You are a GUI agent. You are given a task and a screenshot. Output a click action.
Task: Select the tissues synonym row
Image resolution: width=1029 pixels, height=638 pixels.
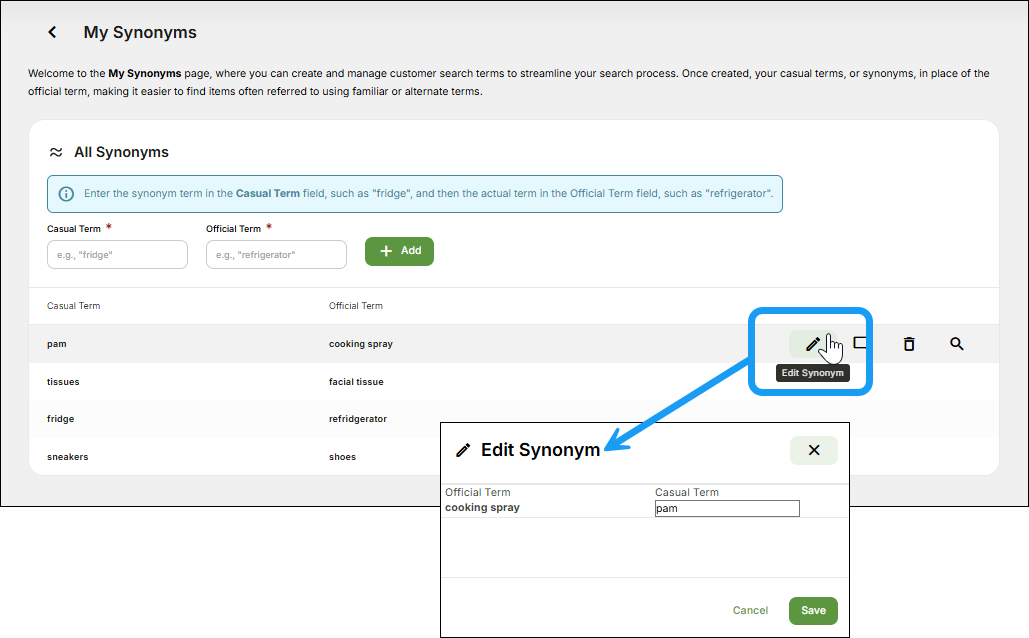click(63, 382)
